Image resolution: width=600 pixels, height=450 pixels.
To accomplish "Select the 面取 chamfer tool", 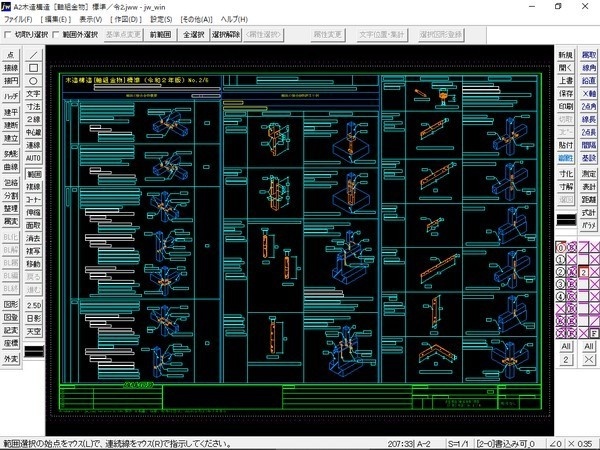I will (x=33, y=225).
